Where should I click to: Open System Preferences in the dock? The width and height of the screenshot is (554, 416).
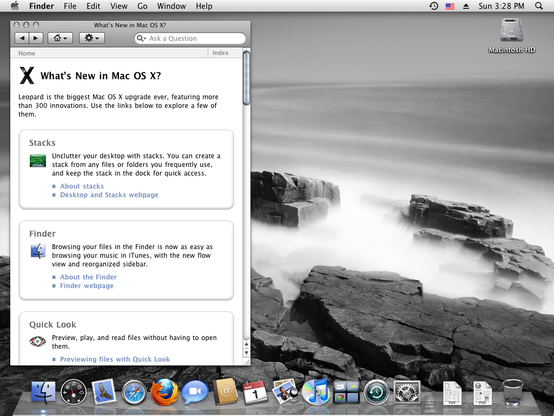pos(407,392)
